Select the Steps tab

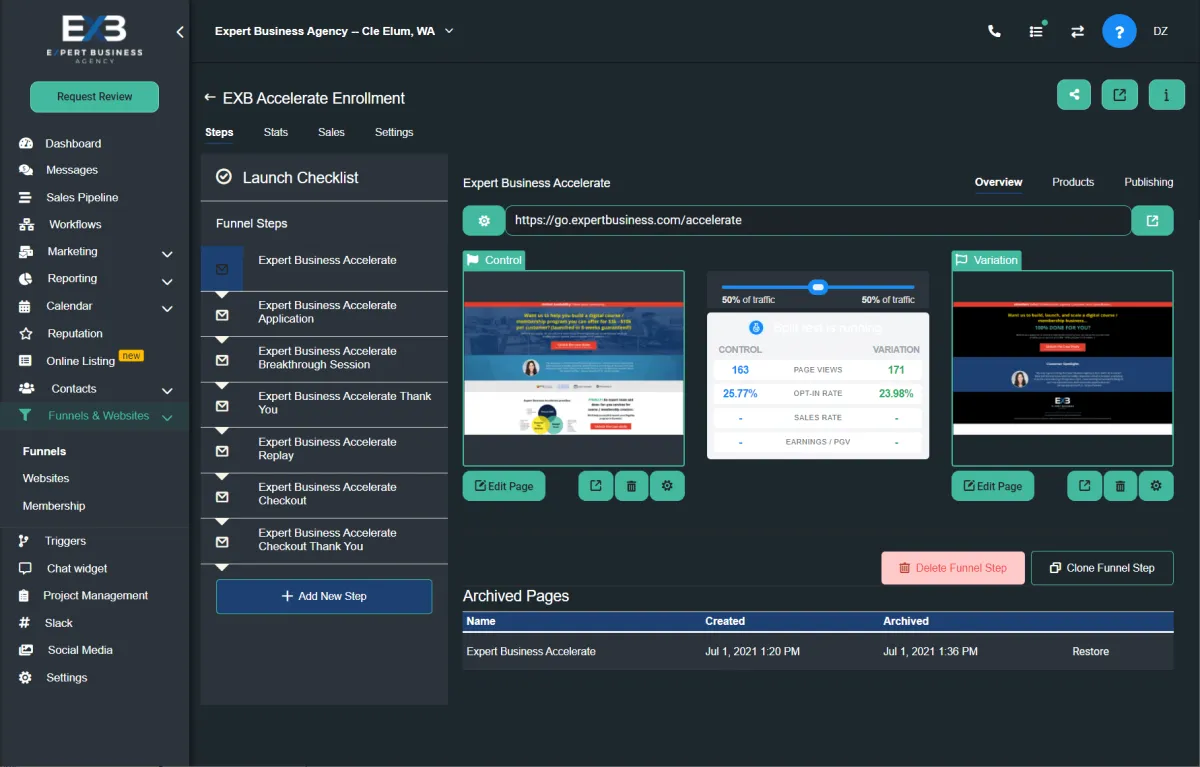click(x=219, y=132)
